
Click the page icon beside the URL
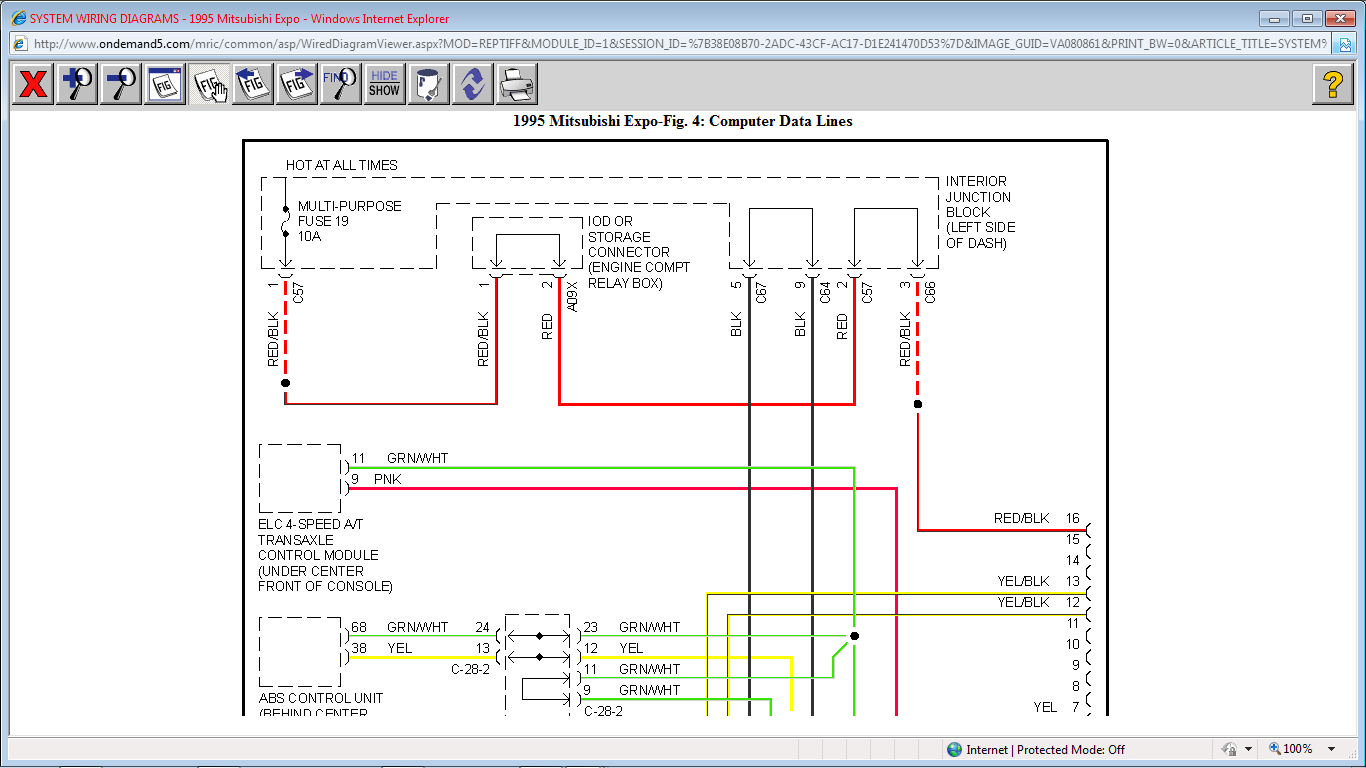point(19,44)
